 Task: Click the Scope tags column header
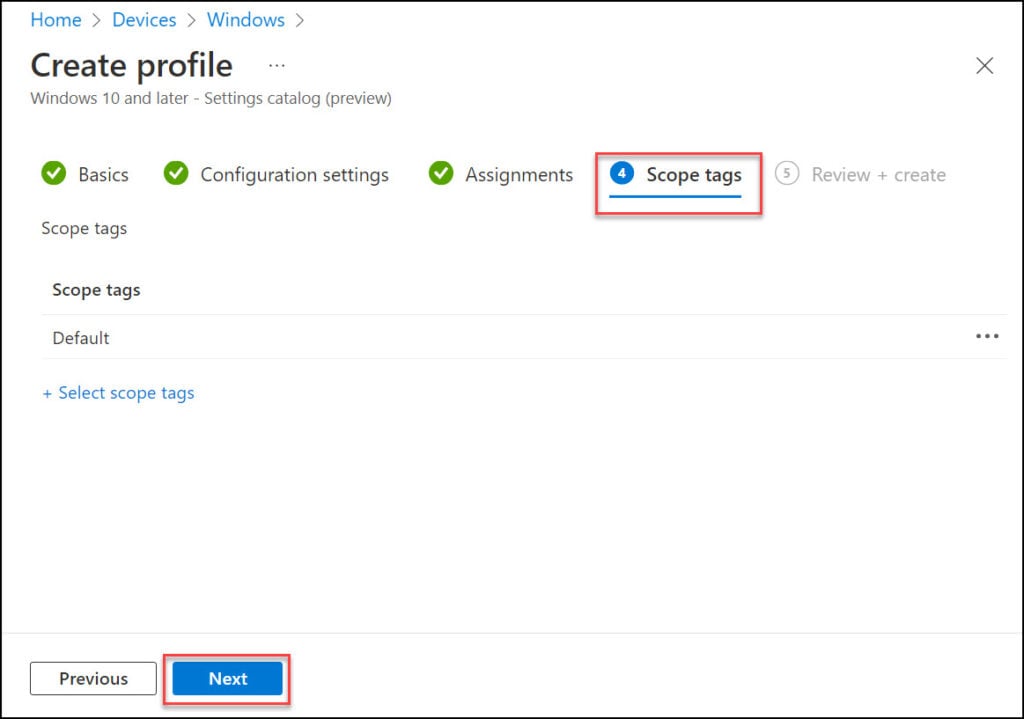pos(96,289)
